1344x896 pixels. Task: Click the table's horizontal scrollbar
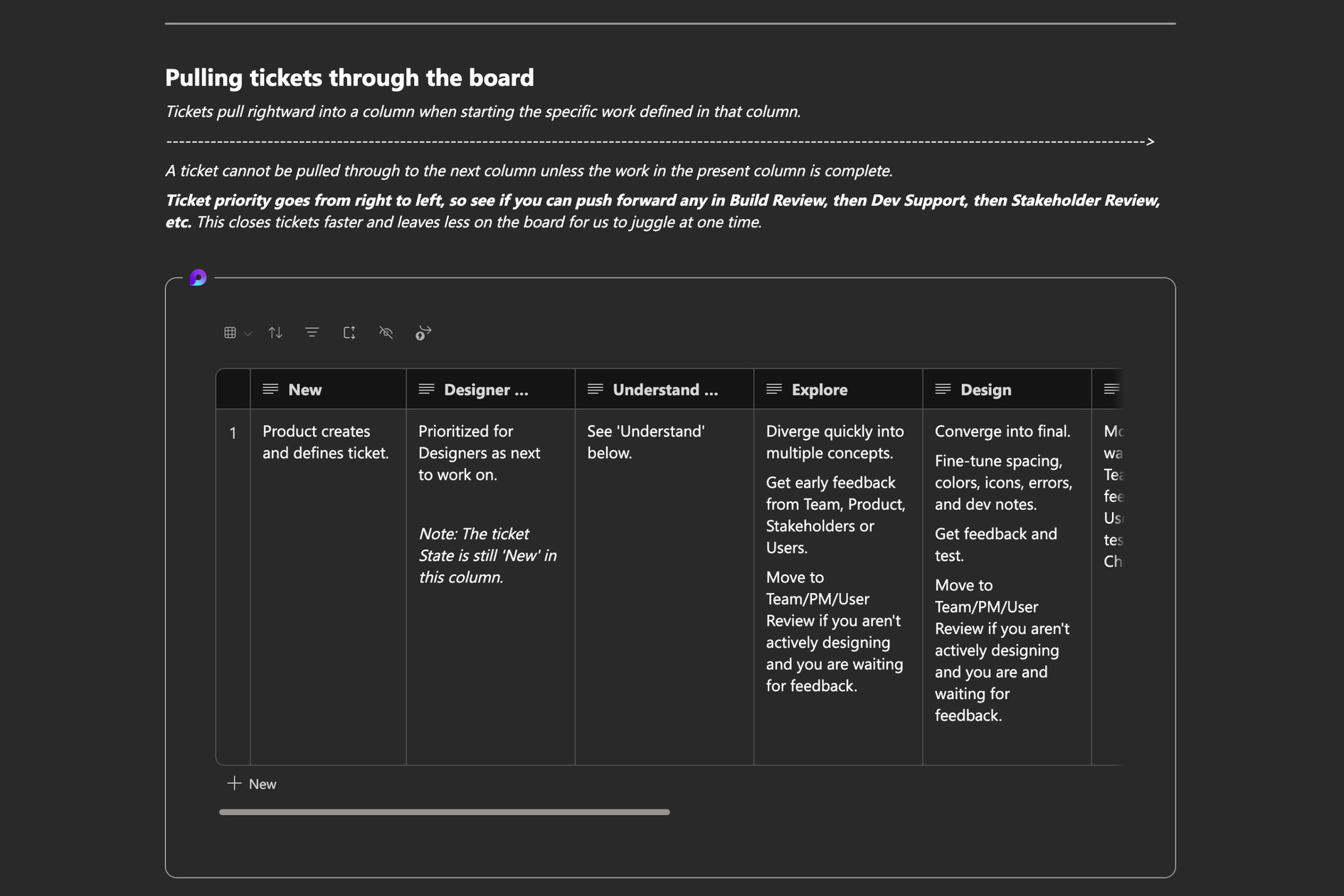point(444,812)
